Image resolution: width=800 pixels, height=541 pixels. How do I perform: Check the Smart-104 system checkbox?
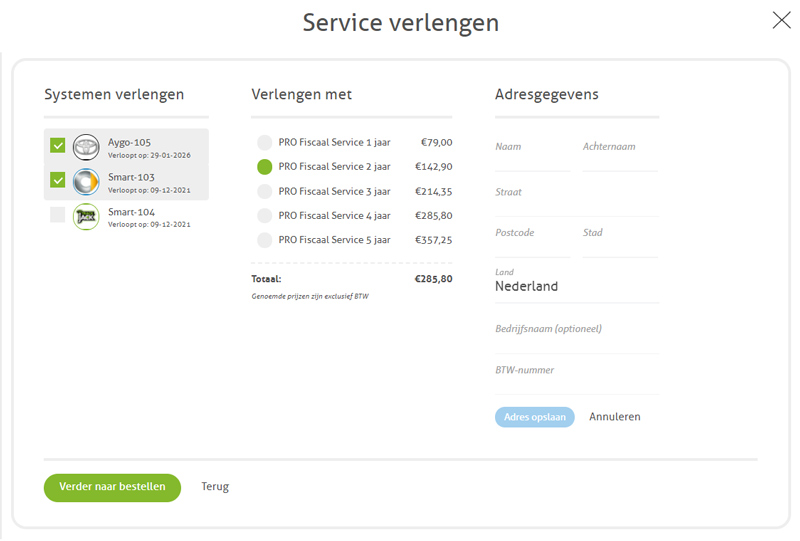[x=58, y=215]
